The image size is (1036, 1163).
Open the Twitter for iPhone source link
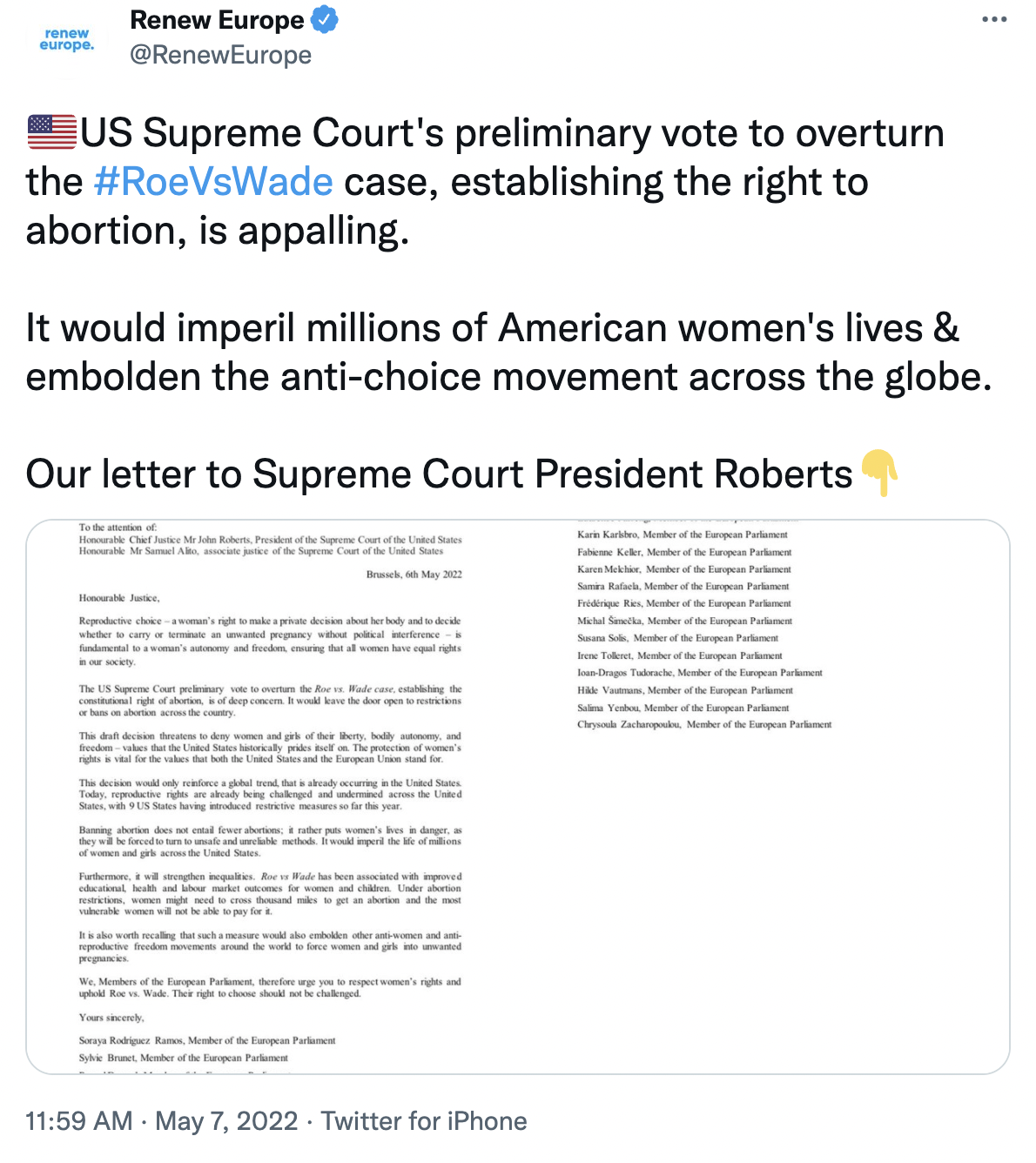pos(424,1121)
